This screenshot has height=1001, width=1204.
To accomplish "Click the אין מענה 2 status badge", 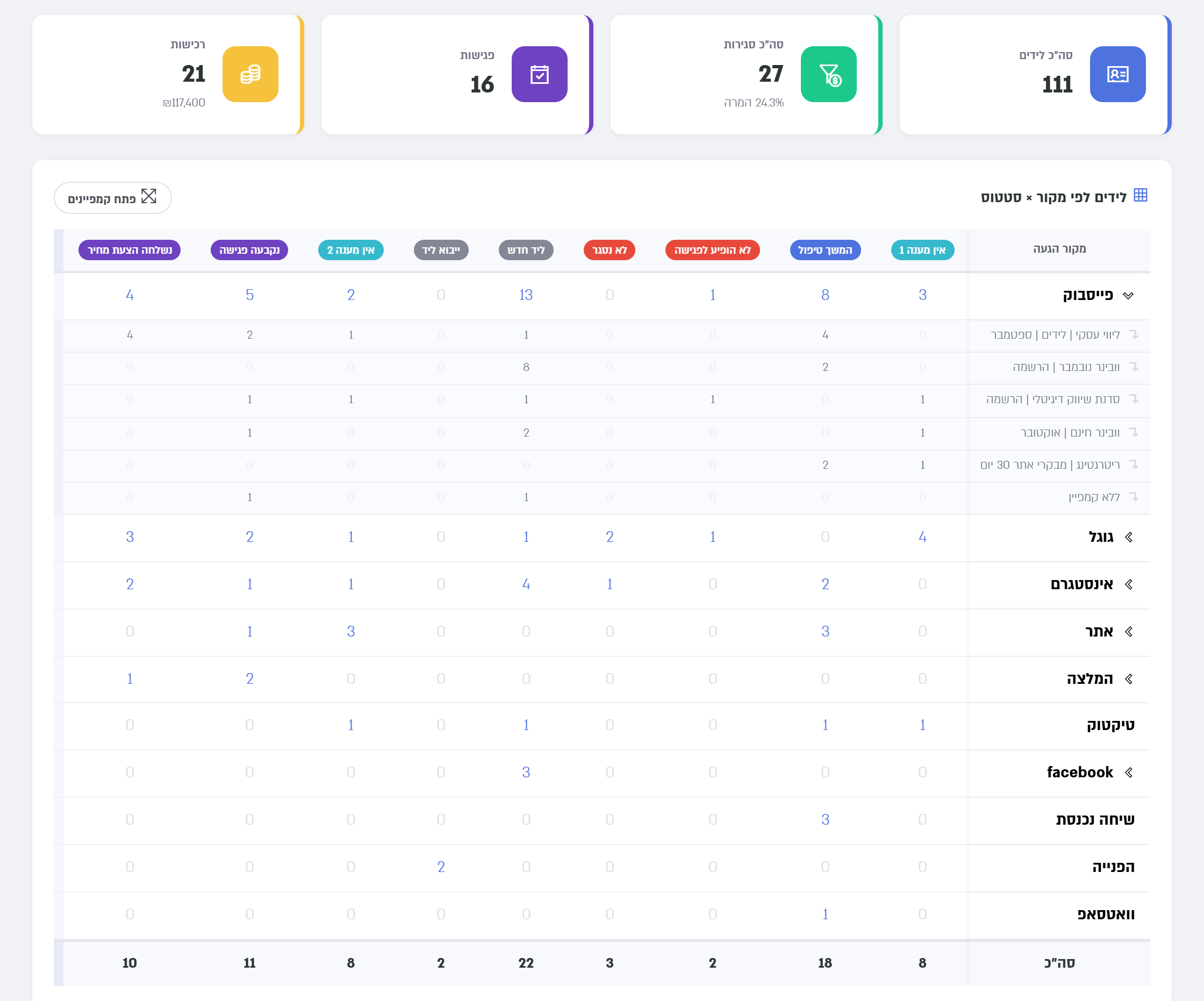I will 351,250.
